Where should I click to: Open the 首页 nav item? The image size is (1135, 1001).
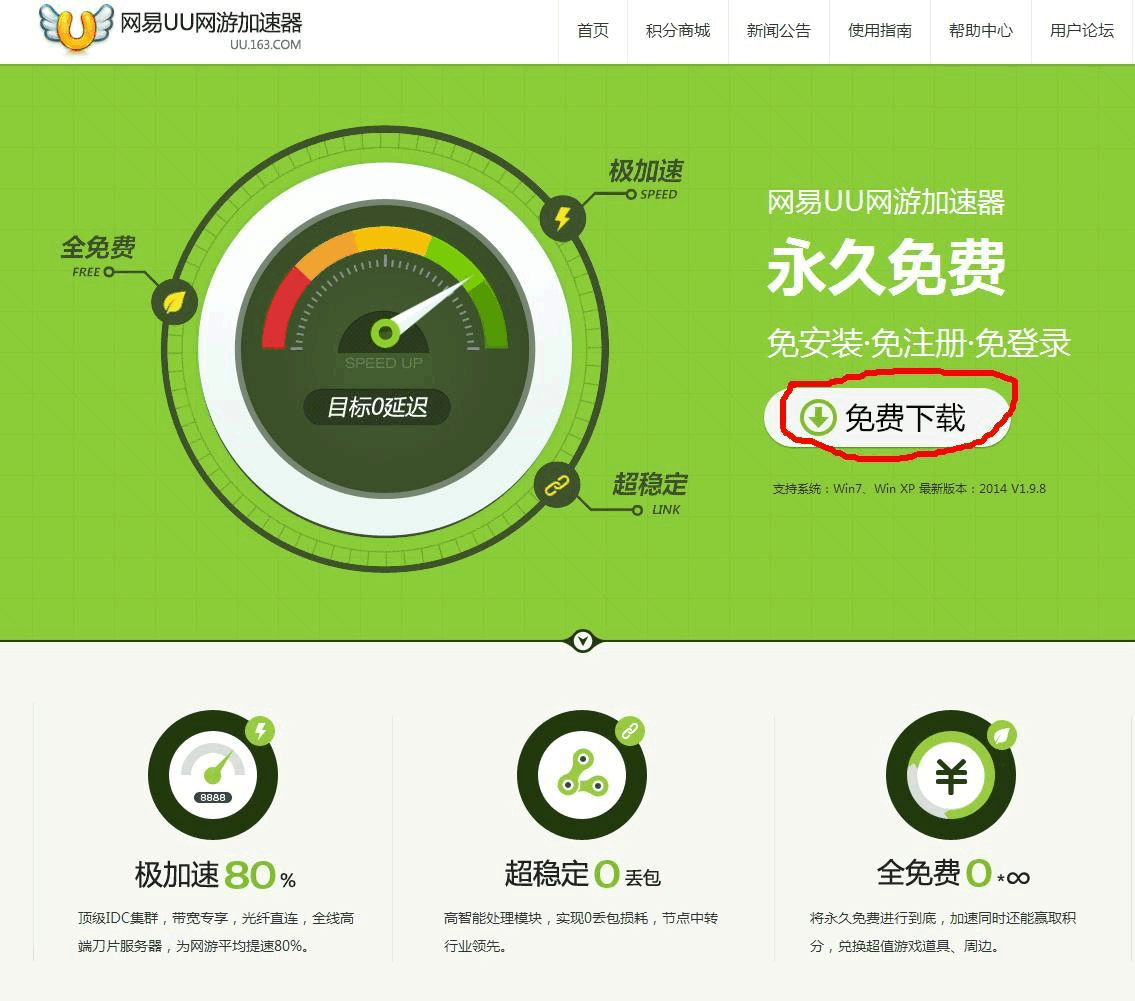pos(593,30)
